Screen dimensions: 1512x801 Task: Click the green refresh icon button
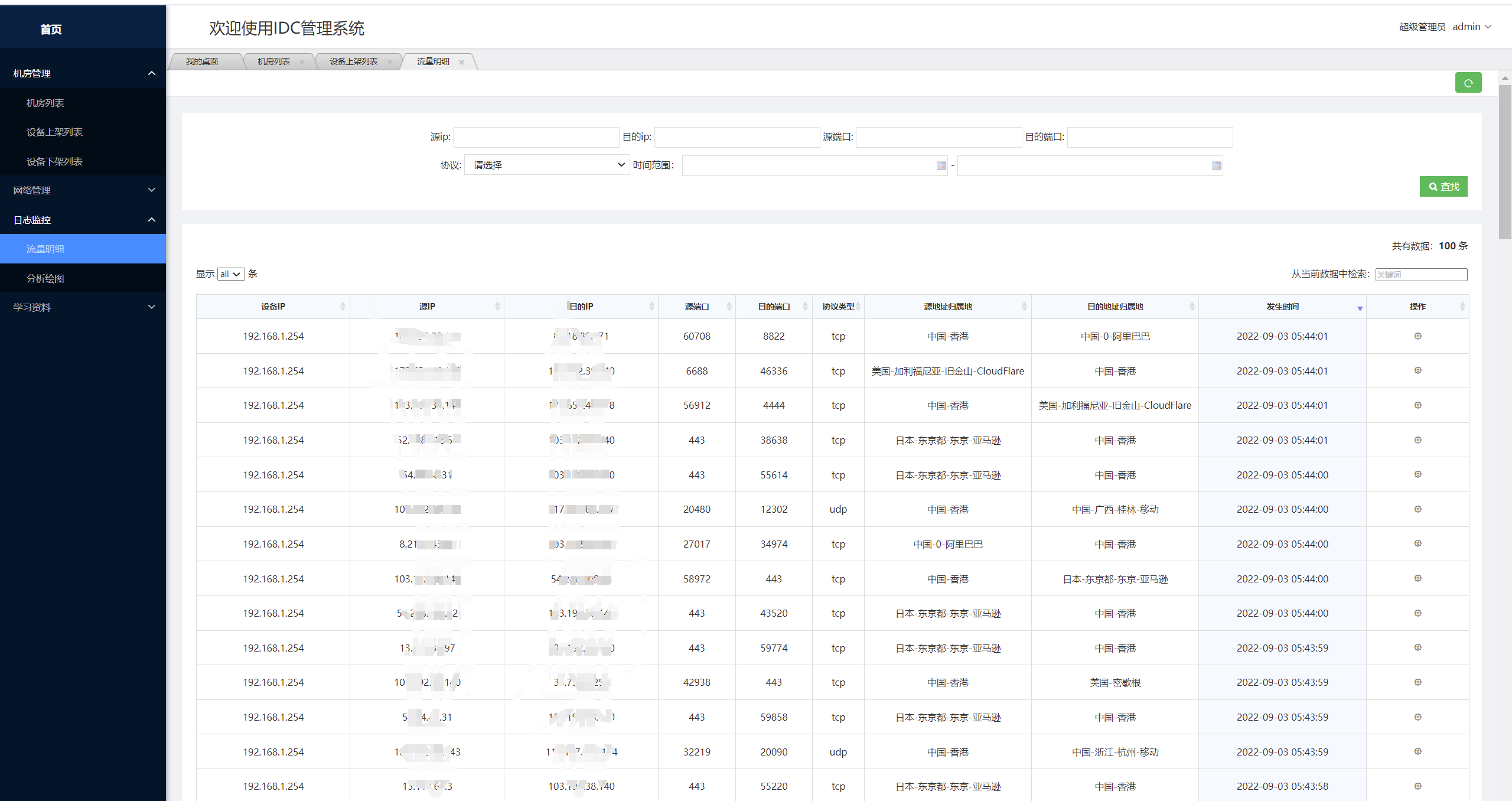pos(1468,83)
